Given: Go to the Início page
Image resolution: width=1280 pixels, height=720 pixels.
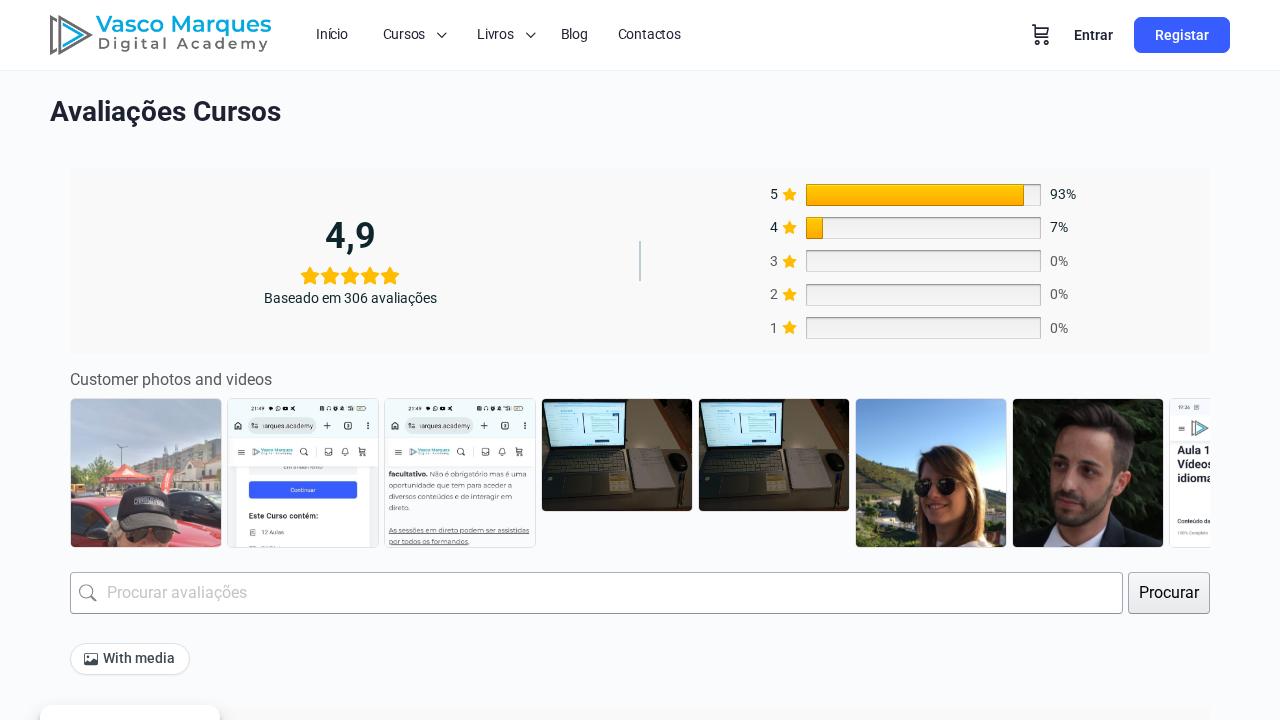Looking at the screenshot, I should coord(332,35).
